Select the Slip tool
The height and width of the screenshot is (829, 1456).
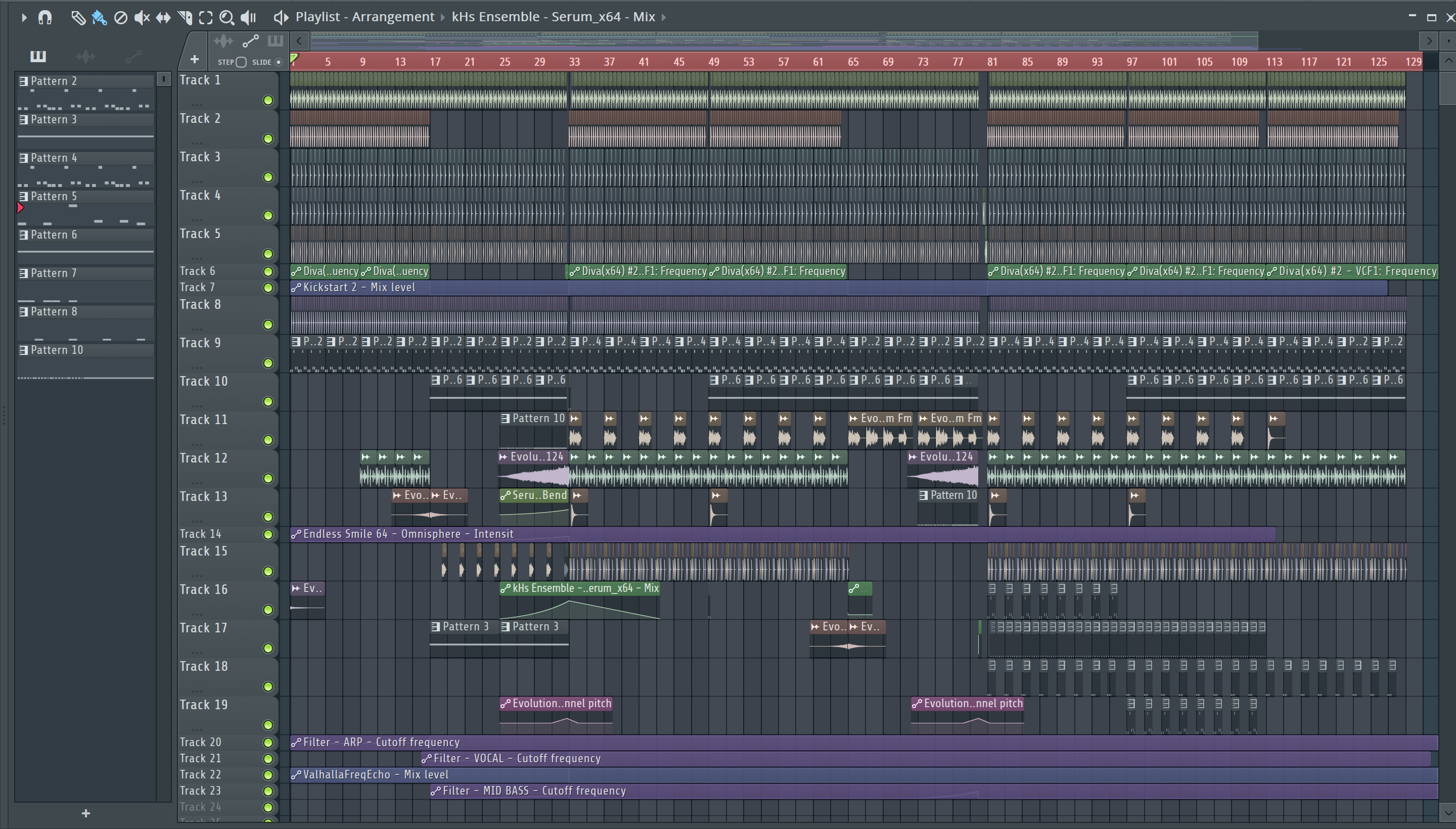(163, 18)
